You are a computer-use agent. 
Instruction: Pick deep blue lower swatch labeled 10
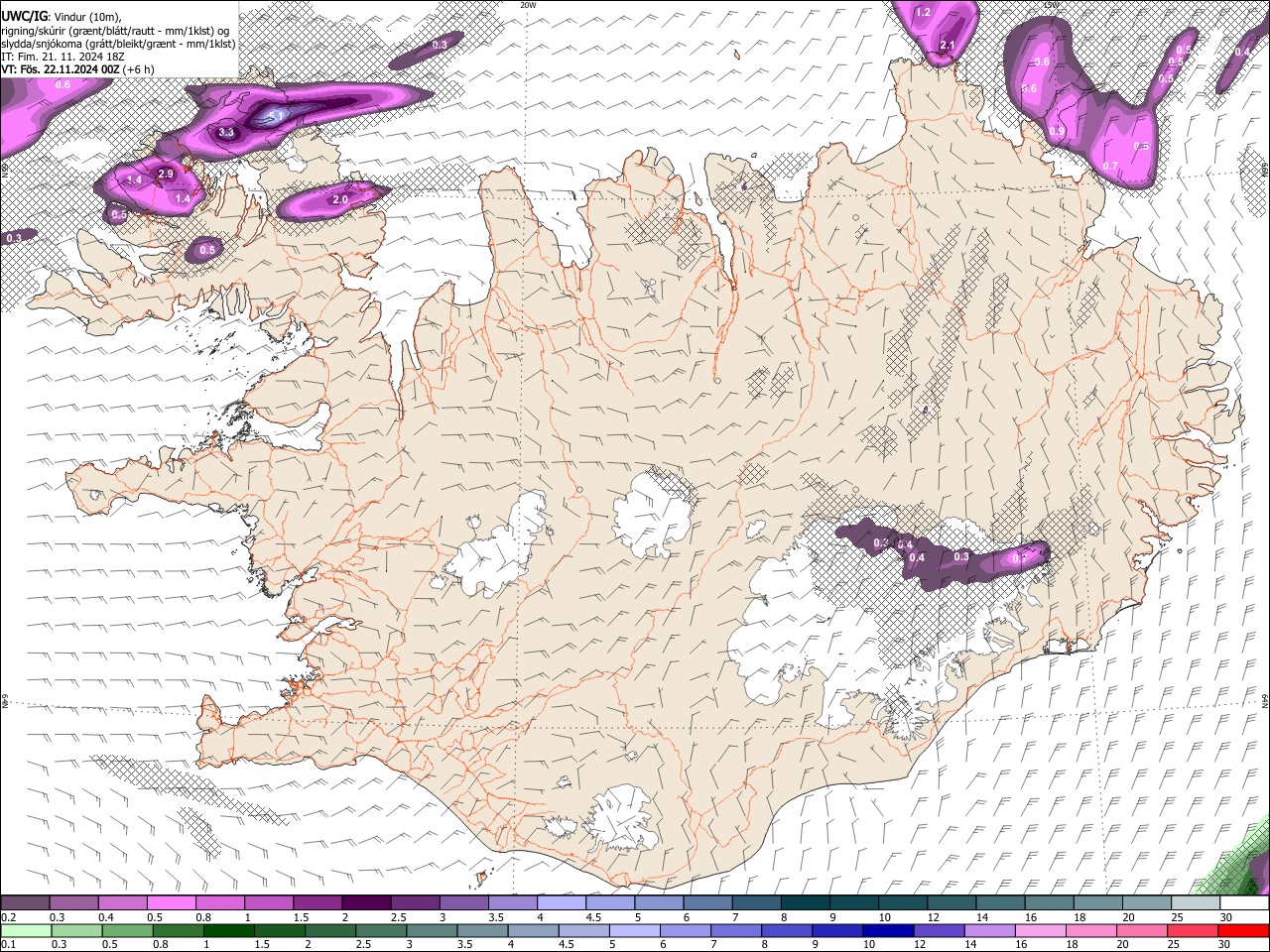(x=888, y=930)
